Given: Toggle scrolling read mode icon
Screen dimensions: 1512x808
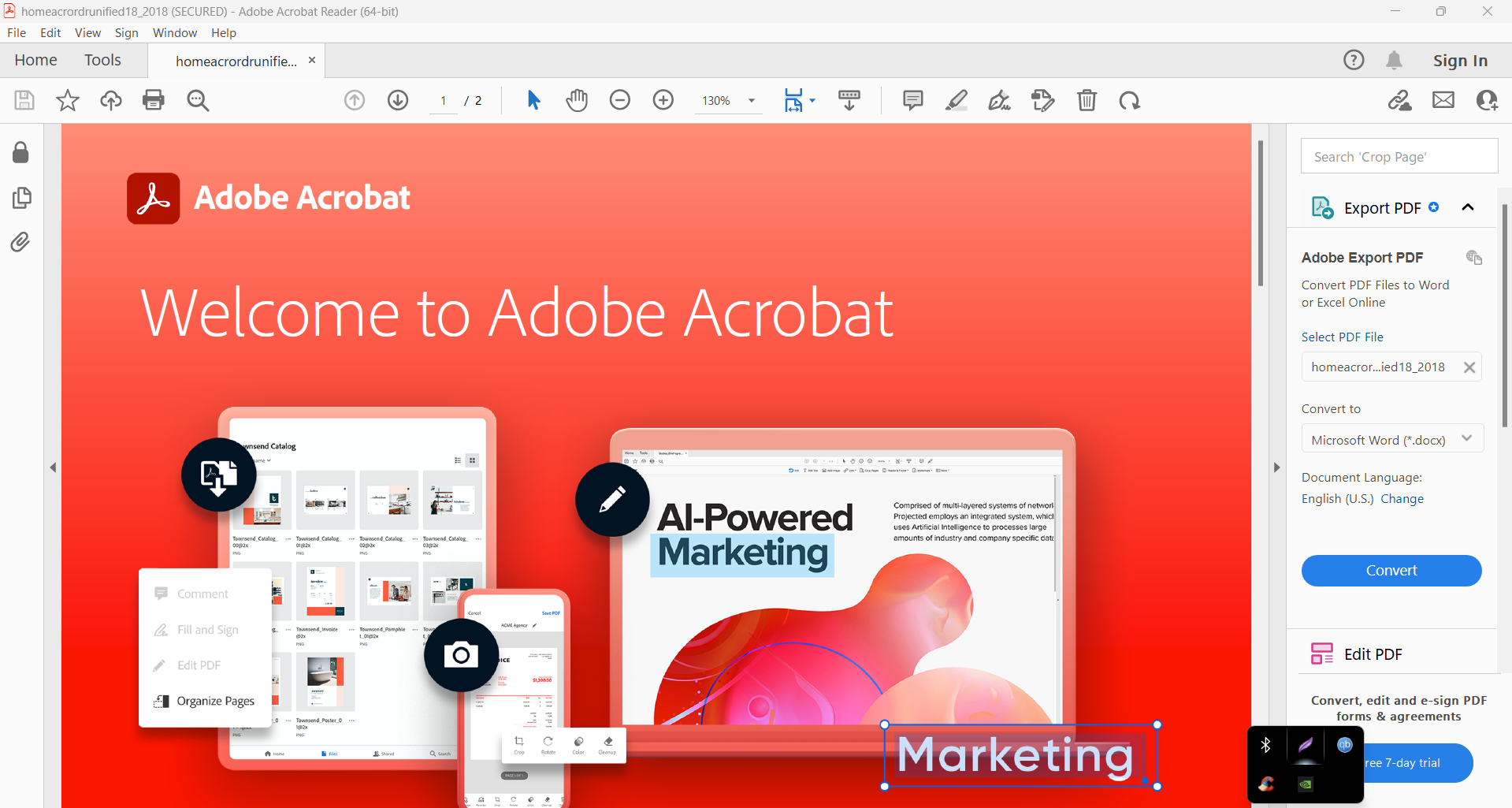Looking at the screenshot, I should 849,100.
